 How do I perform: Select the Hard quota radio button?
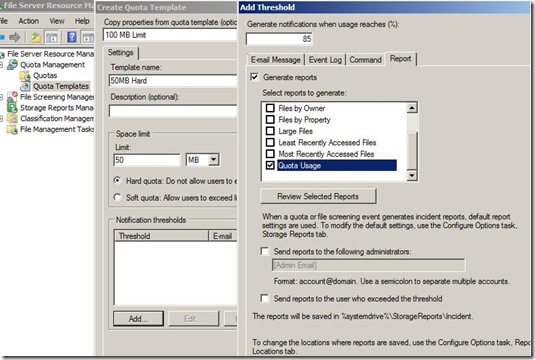point(117,181)
